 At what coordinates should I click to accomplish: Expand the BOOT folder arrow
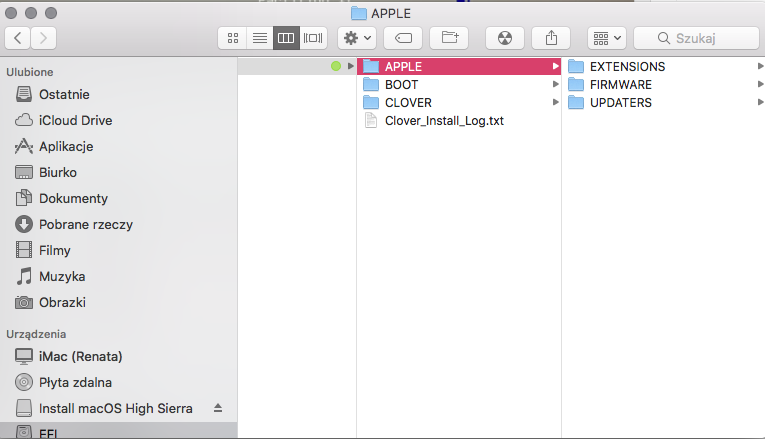[x=555, y=84]
